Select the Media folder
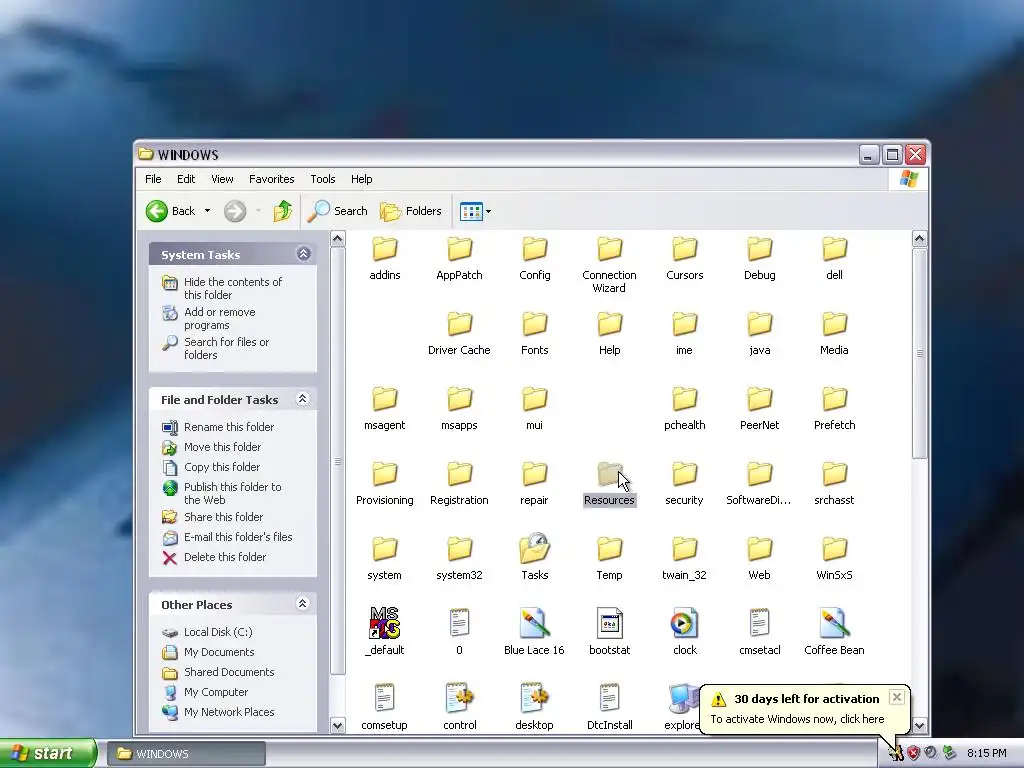Viewport: 1024px width, 768px height. (x=834, y=333)
